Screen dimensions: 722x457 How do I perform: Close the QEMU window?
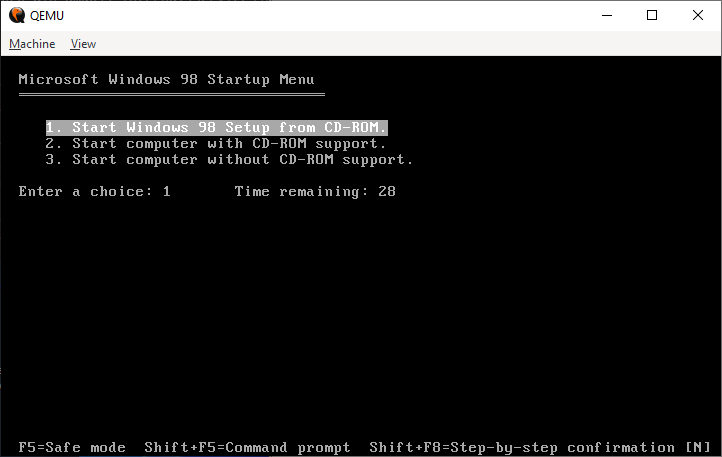[698, 15]
